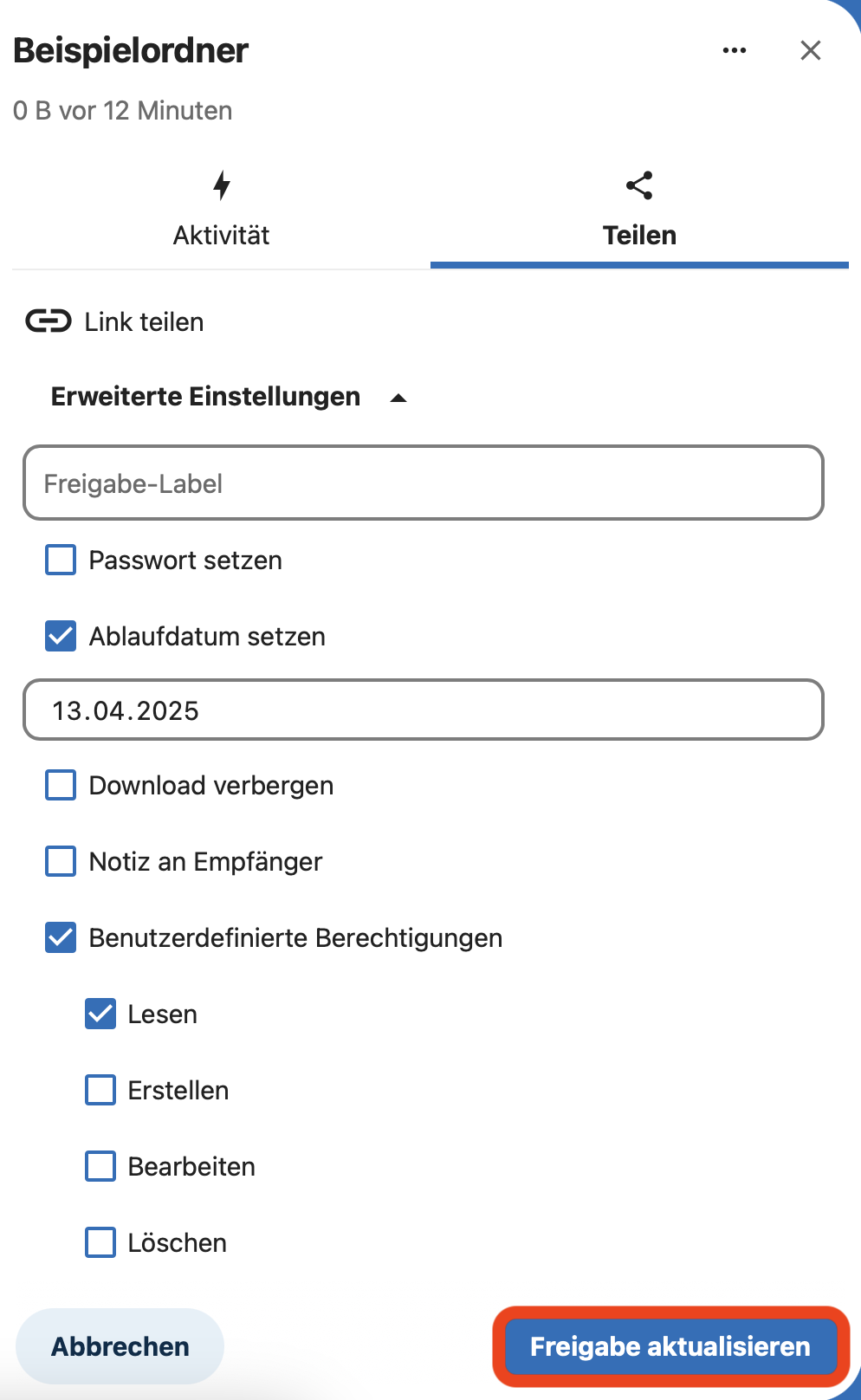Click into the Freigabe-Label text field

point(423,483)
